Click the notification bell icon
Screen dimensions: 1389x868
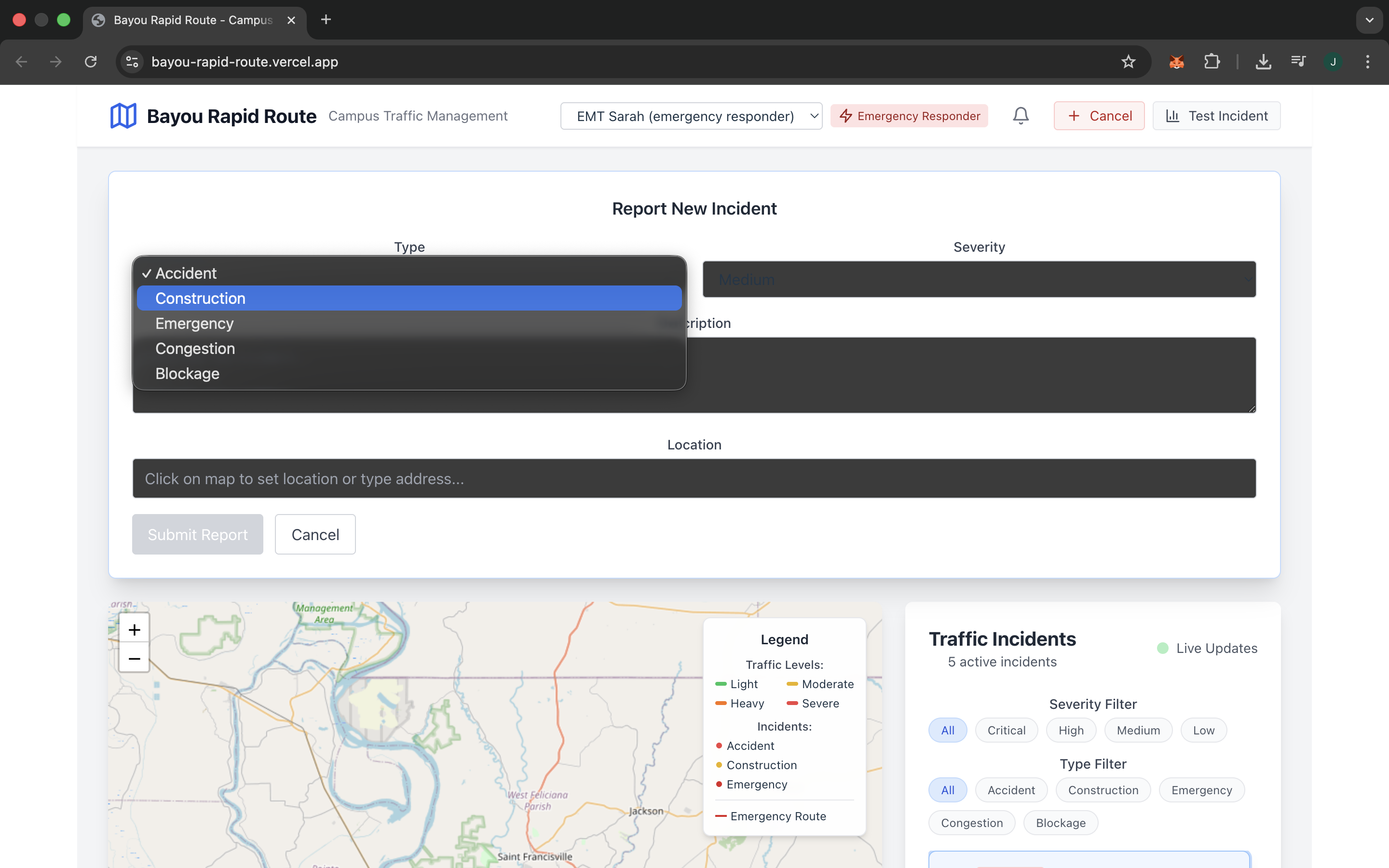(x=1021, y=116)
